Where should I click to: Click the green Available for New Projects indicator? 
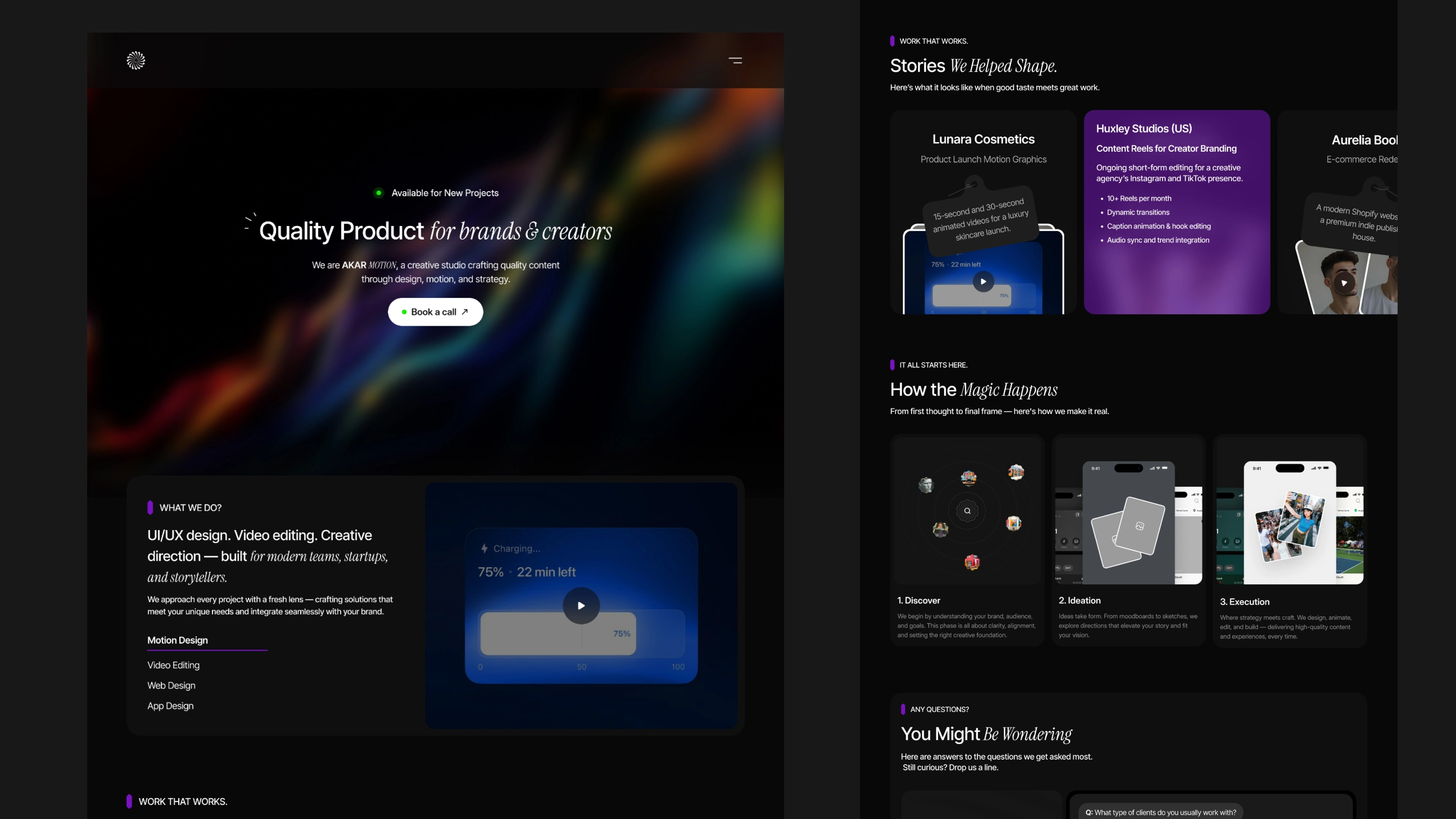(379, 193)
